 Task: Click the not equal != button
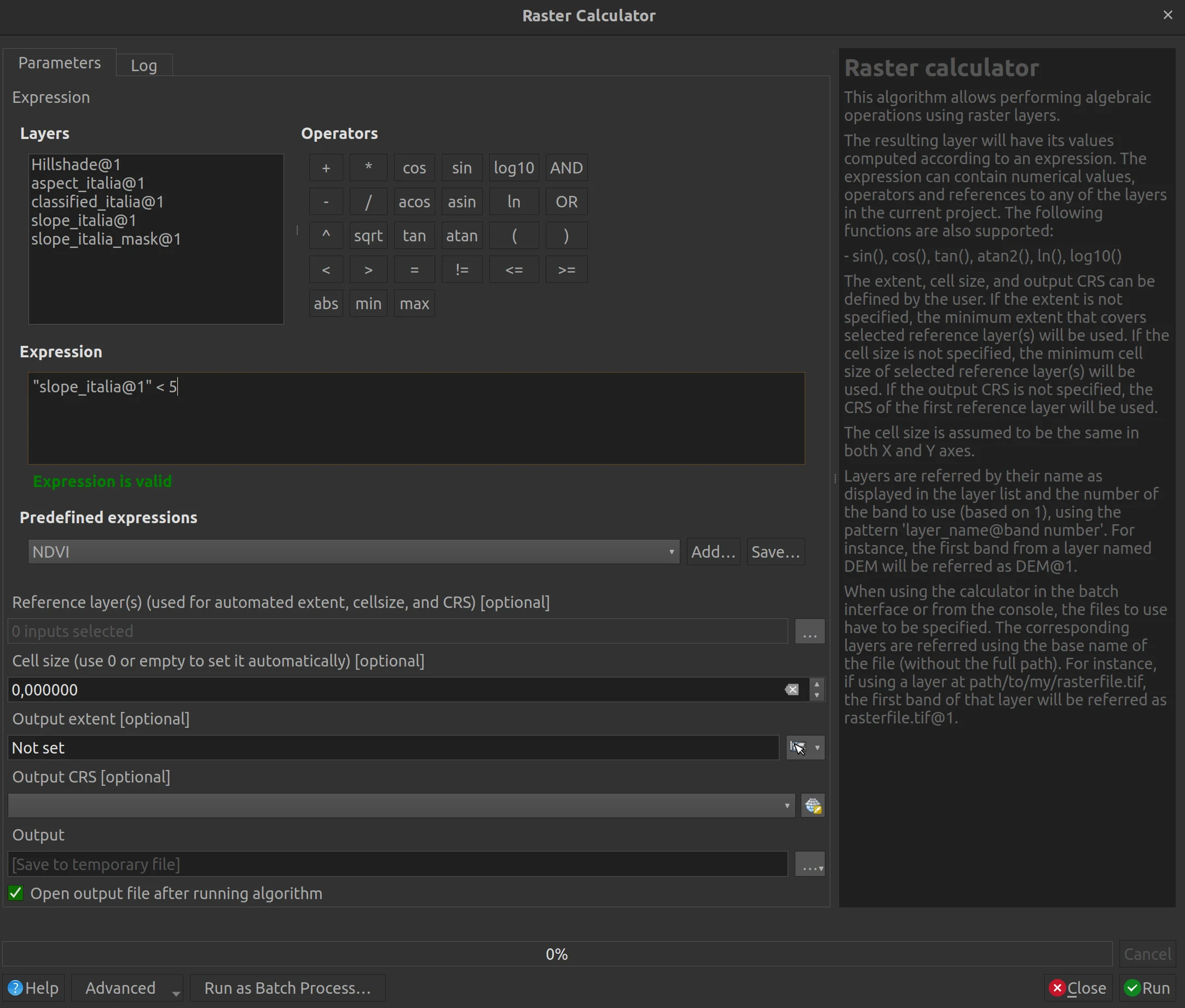(x=462, y=270)
